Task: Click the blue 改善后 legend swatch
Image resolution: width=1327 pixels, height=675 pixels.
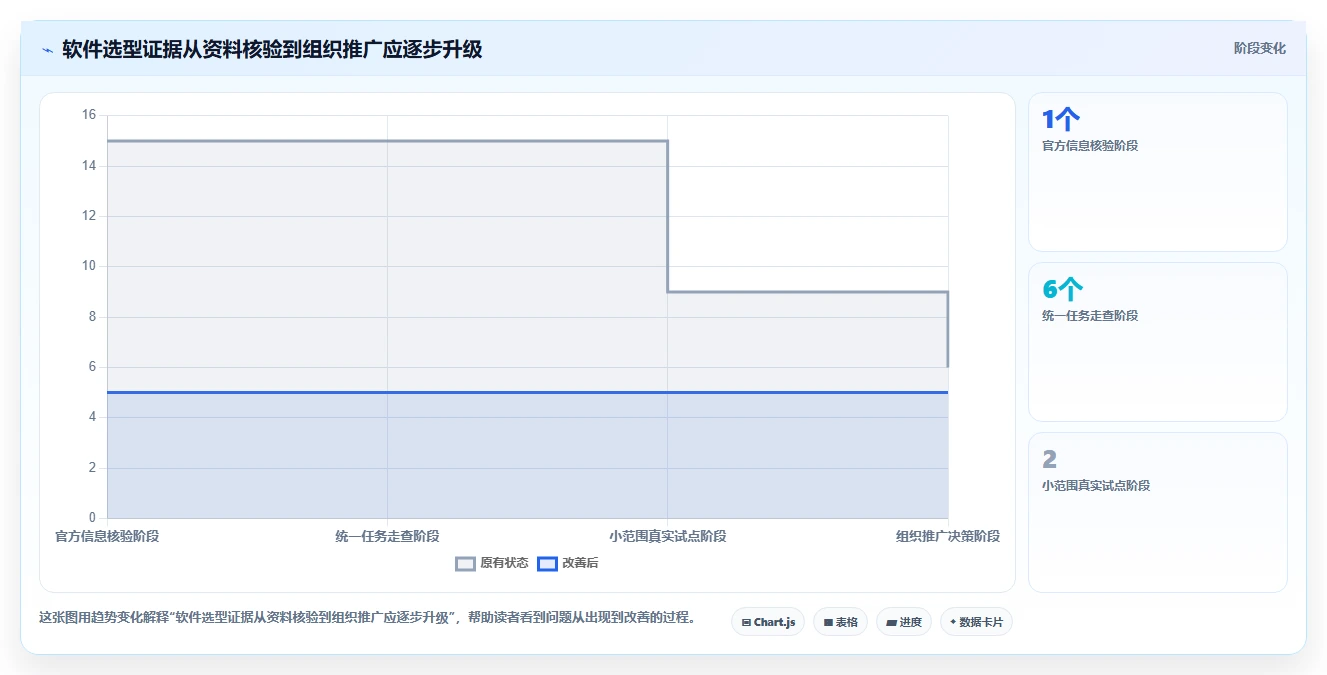Action: click(547, 563)
